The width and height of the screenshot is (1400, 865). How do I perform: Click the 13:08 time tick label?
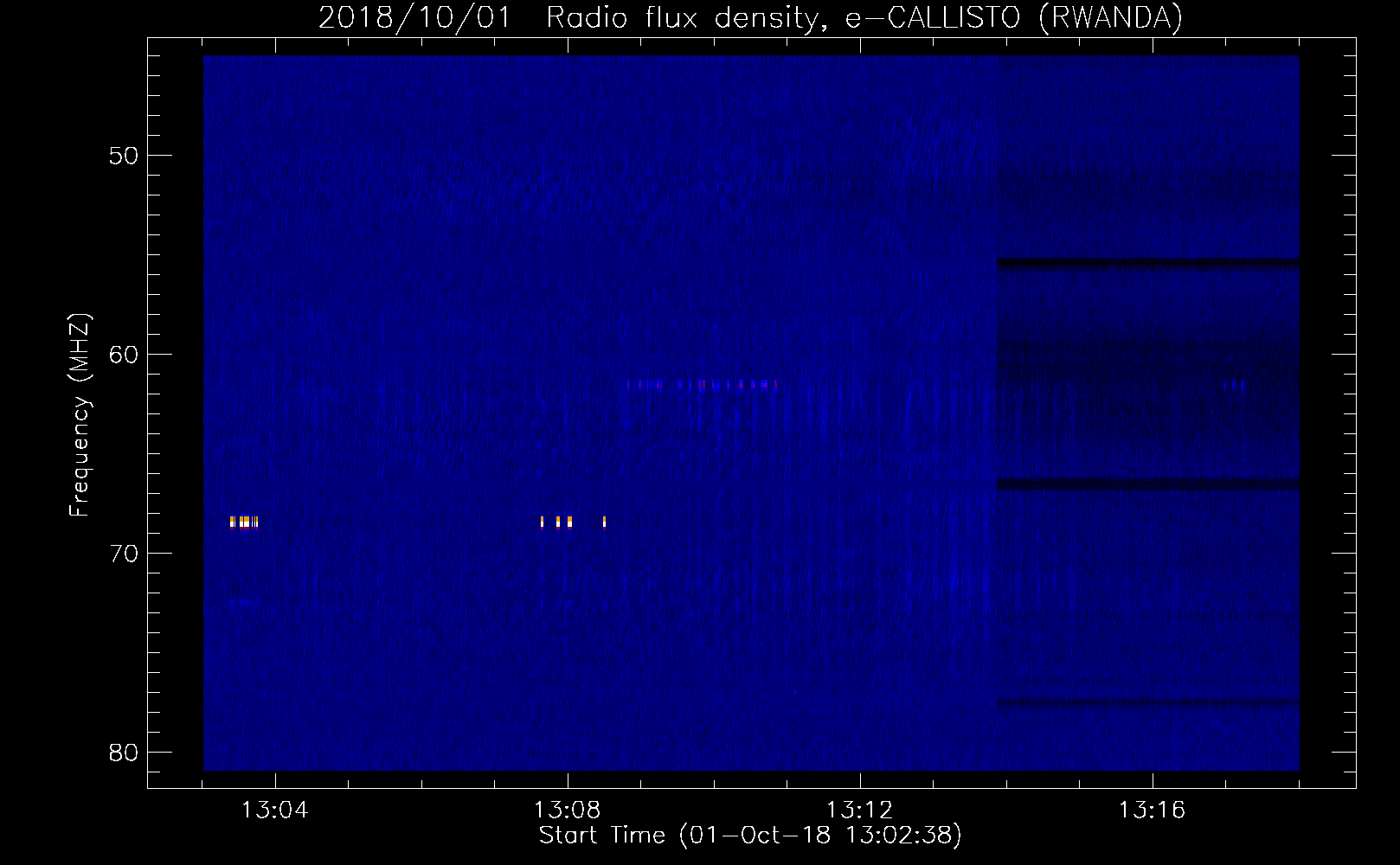pos(567,811)
